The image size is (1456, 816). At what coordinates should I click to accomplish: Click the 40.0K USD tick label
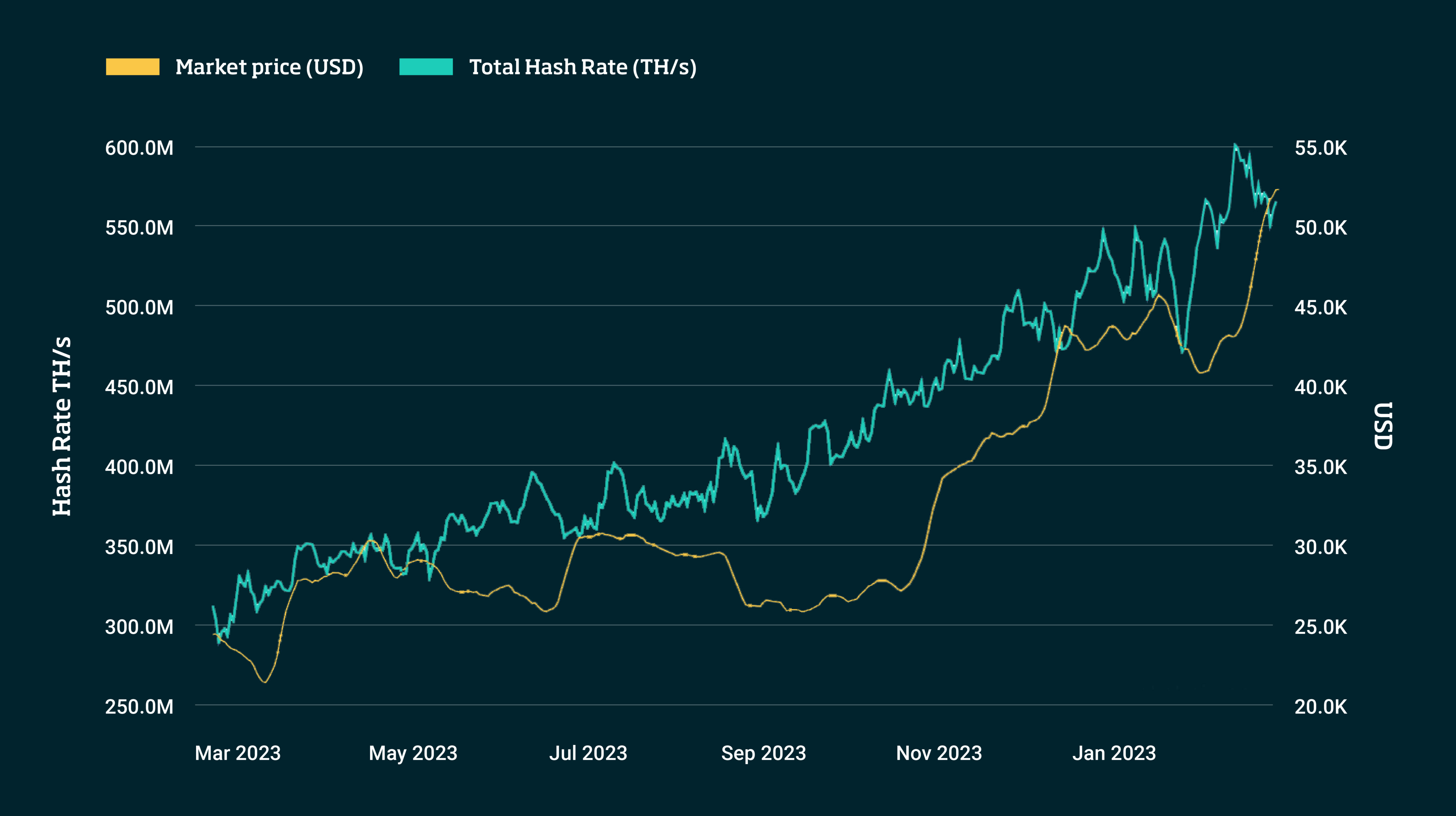click(x=1320, y=388)
